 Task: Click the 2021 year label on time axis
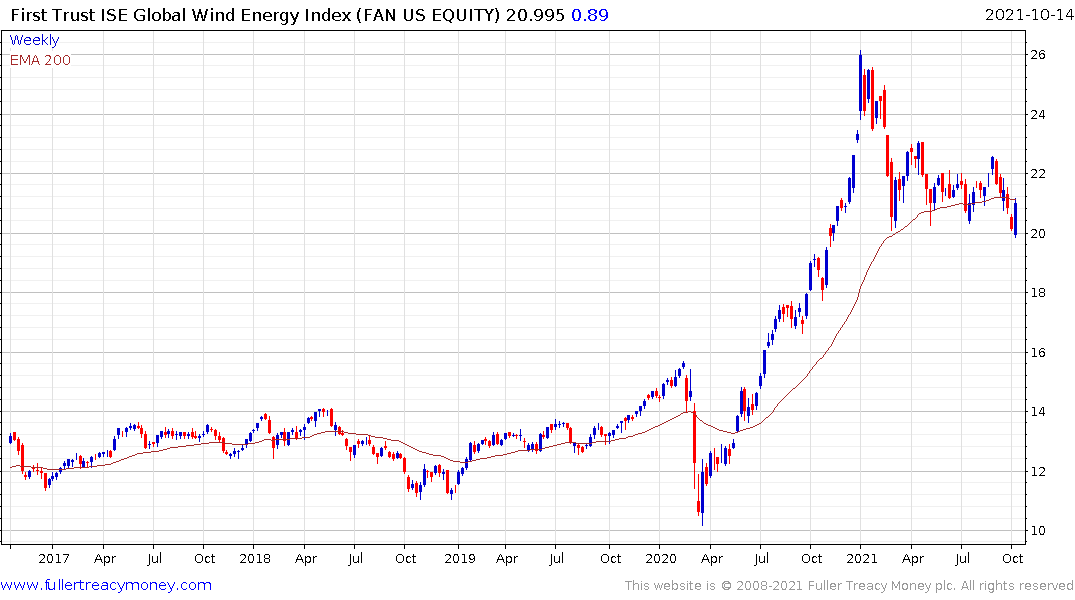(x=862, y=558)
